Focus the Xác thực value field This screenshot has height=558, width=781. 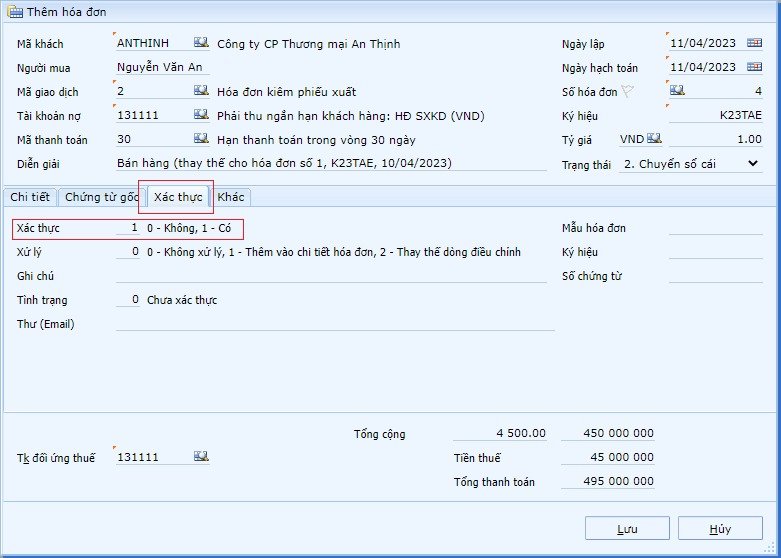128,228
